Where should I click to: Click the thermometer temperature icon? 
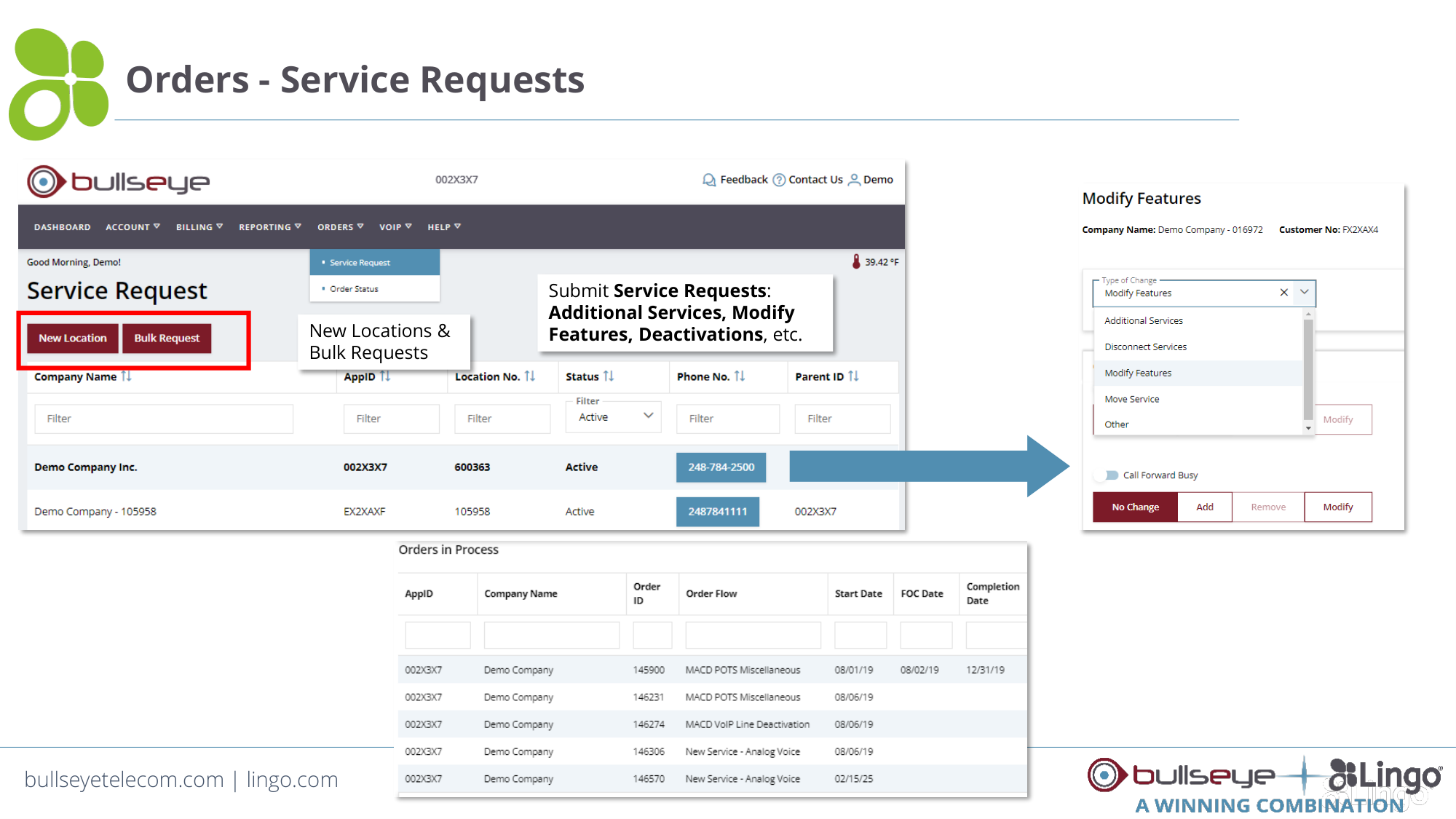856,262
